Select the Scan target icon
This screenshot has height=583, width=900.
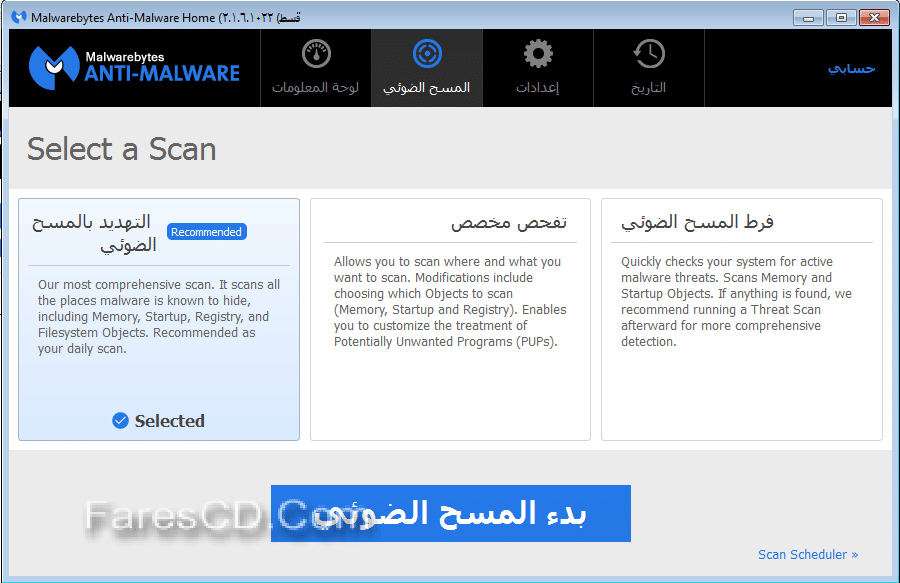click(427, 54)
